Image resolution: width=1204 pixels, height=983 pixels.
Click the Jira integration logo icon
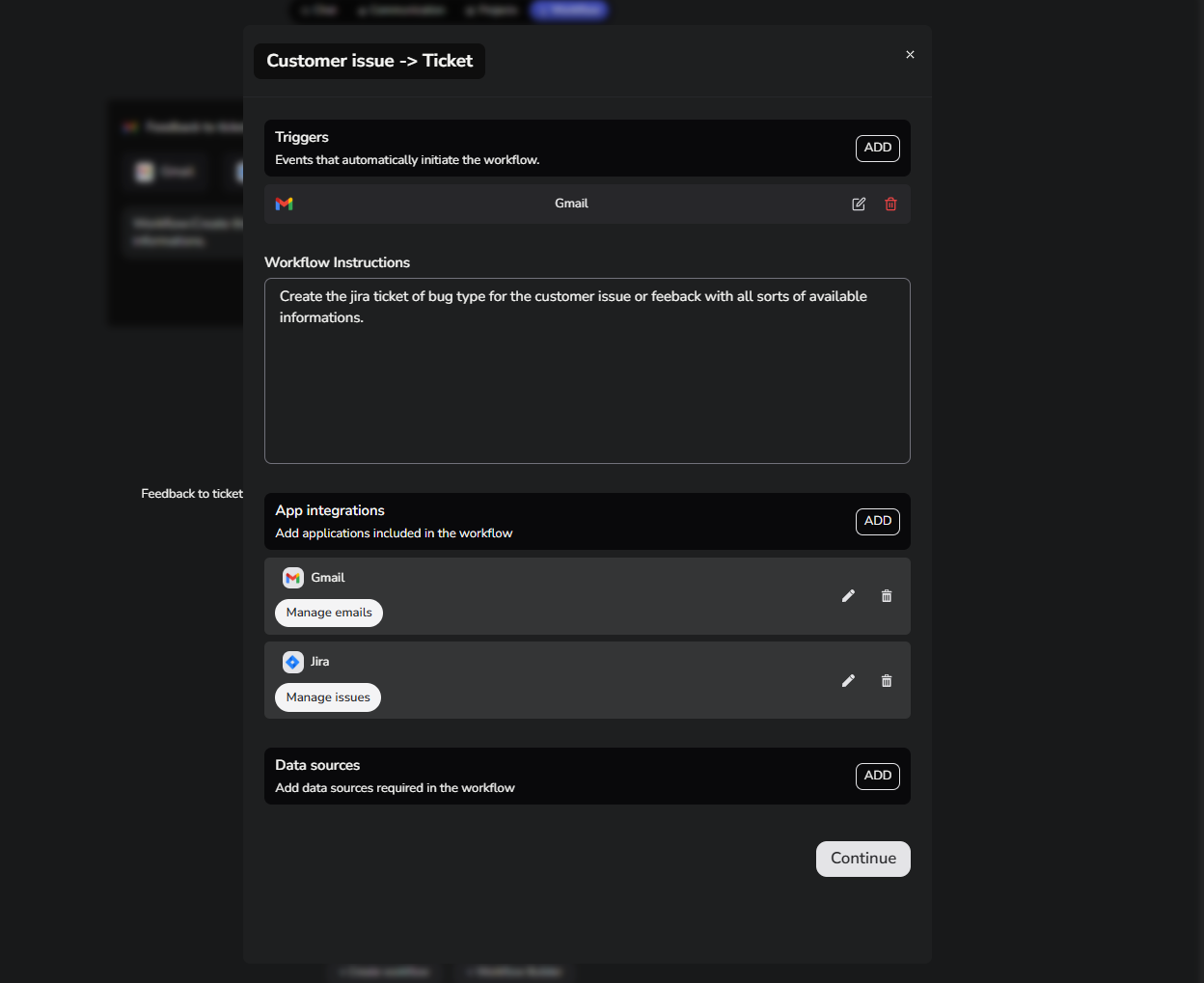coord(293,662)
